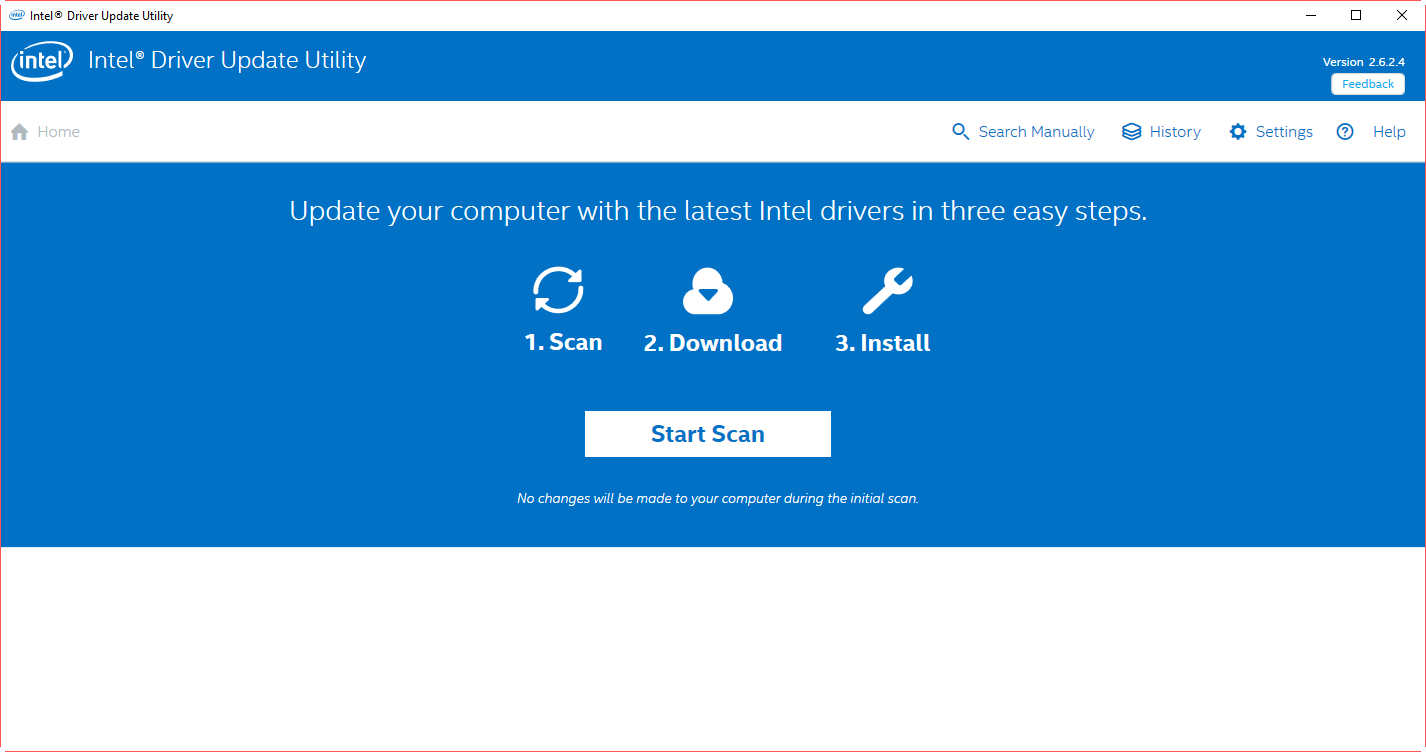Image resolution: width=1426 pixels, height=752 pixels.
Task: Go to the Home label
Action: point(59,132)
